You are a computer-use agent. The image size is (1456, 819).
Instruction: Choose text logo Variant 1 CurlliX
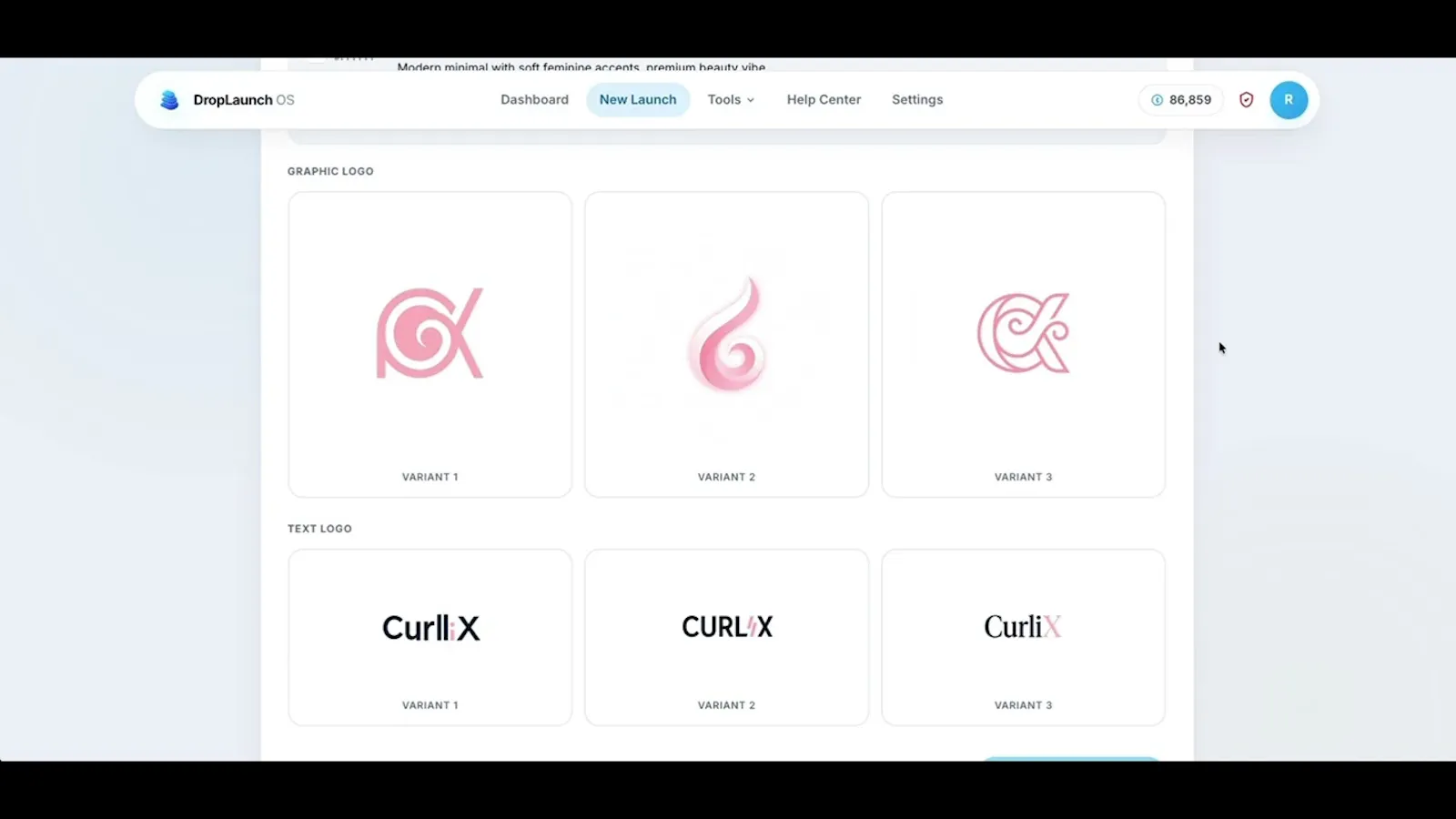[x=430, y=637]
